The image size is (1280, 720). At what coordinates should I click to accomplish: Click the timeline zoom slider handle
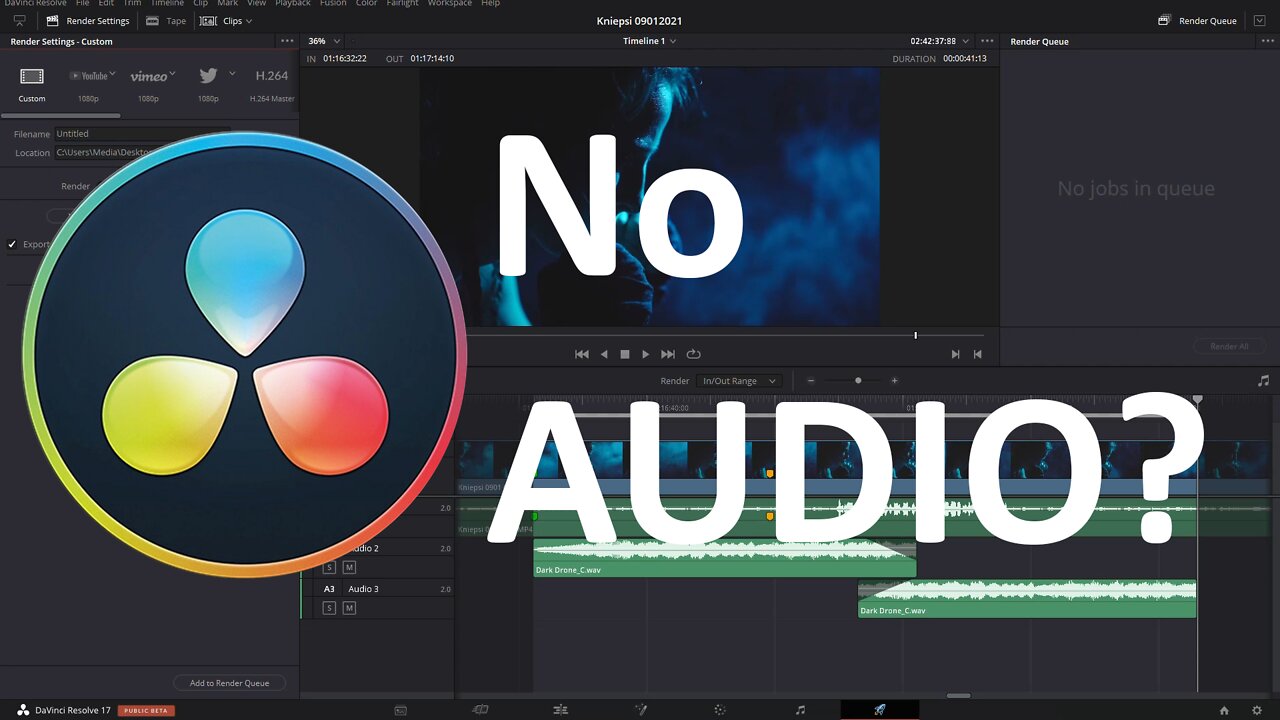point(857,381)
